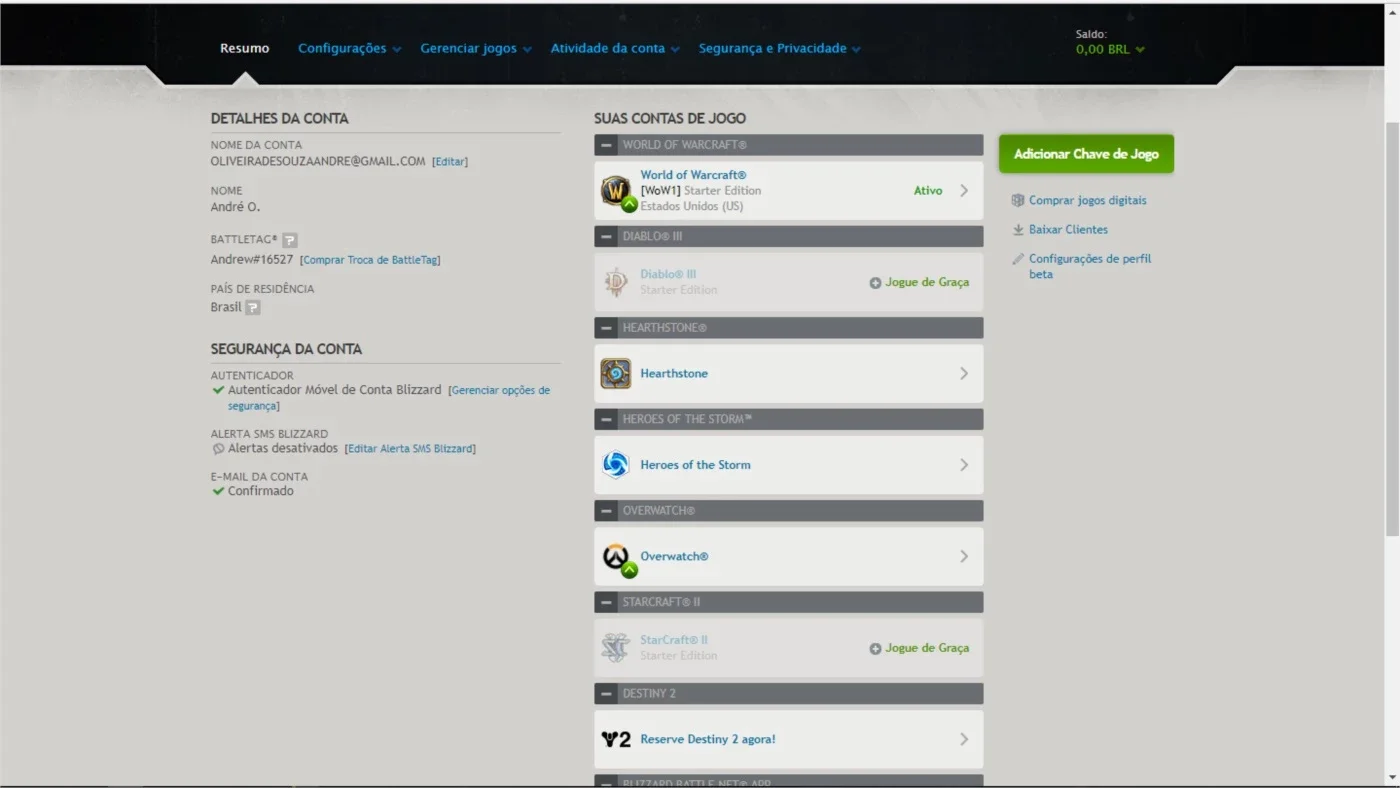Open Overwatch row chevron arrow
The image size is (1400, 788).
pyautogui.click(x=964, y=557)
